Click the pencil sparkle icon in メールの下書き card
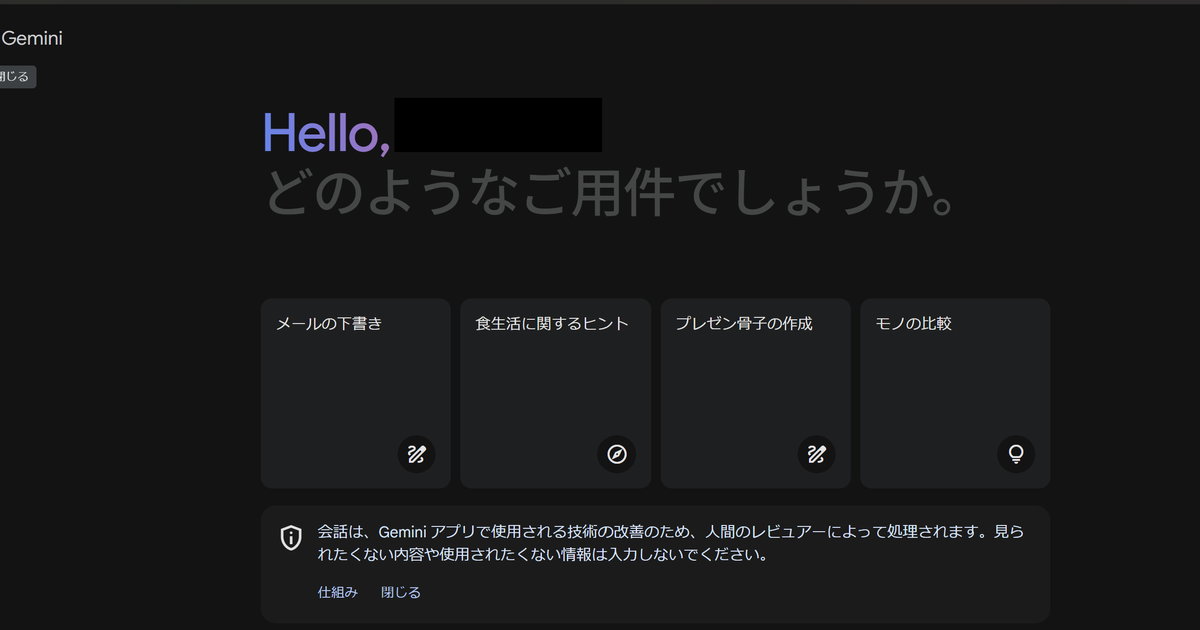Image resolution: width=1200 pixels, height=630 pixels. pyautogui.click(x=416, y=454)
